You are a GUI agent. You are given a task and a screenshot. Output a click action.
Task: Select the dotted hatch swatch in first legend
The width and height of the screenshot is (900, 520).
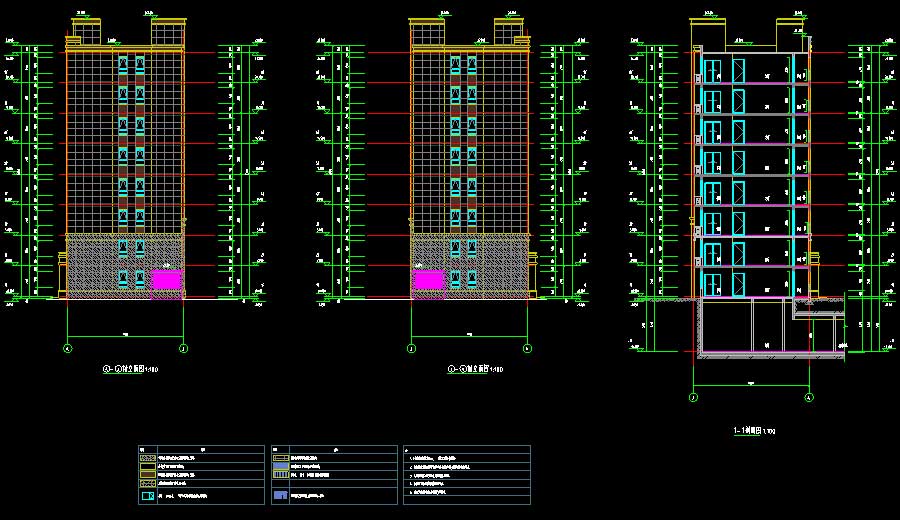(x=148, y=458)
